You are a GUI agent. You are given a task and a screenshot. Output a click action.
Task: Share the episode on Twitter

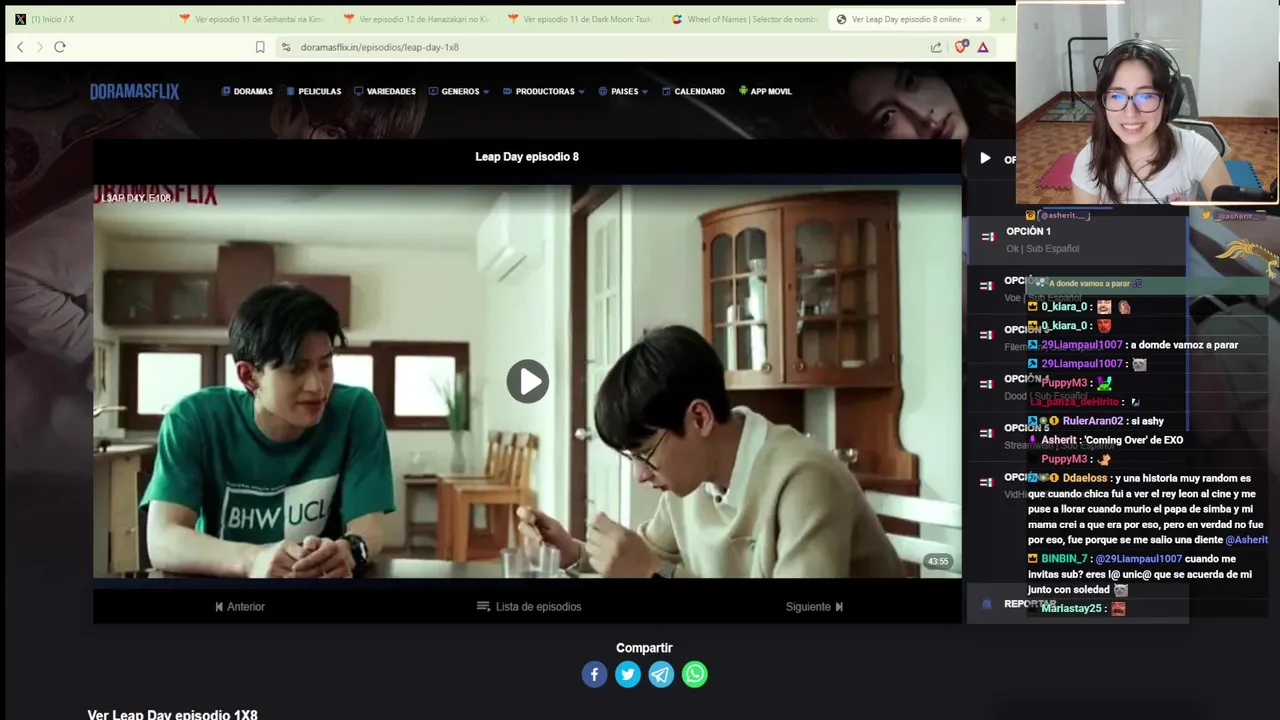[x=628, y=674]
